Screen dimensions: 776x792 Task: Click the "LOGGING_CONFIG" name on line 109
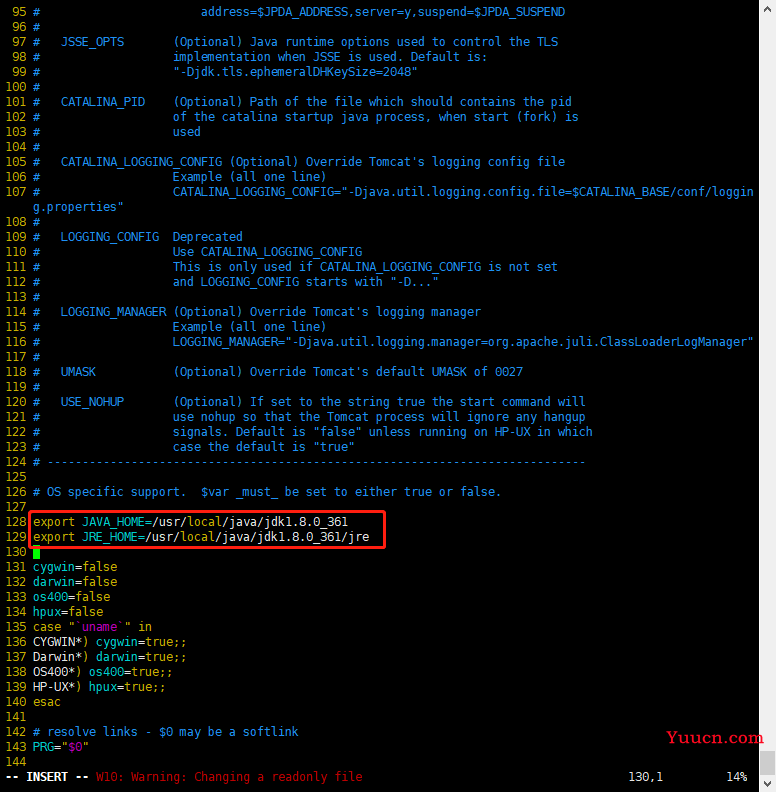(110, 237)
